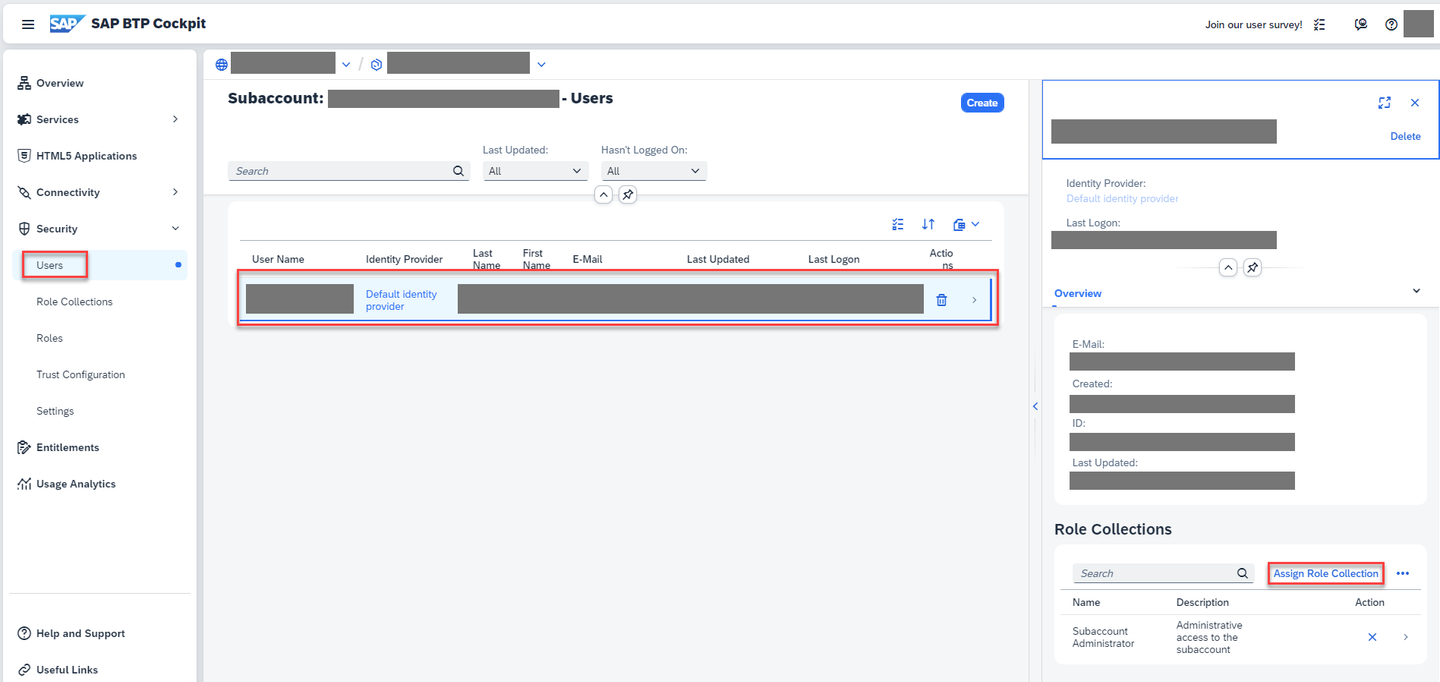Click the E-Mail column header
This screenshot has height=682, width=1440.
(x=587, y=259)
